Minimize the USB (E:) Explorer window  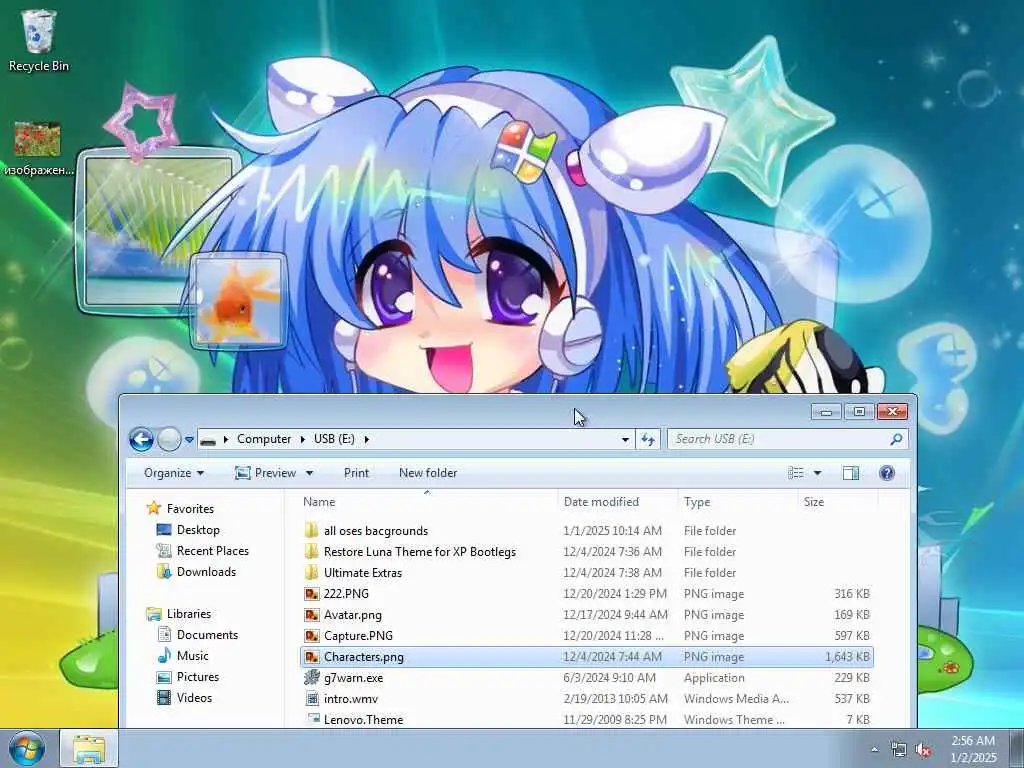click(x=827, y=411)
